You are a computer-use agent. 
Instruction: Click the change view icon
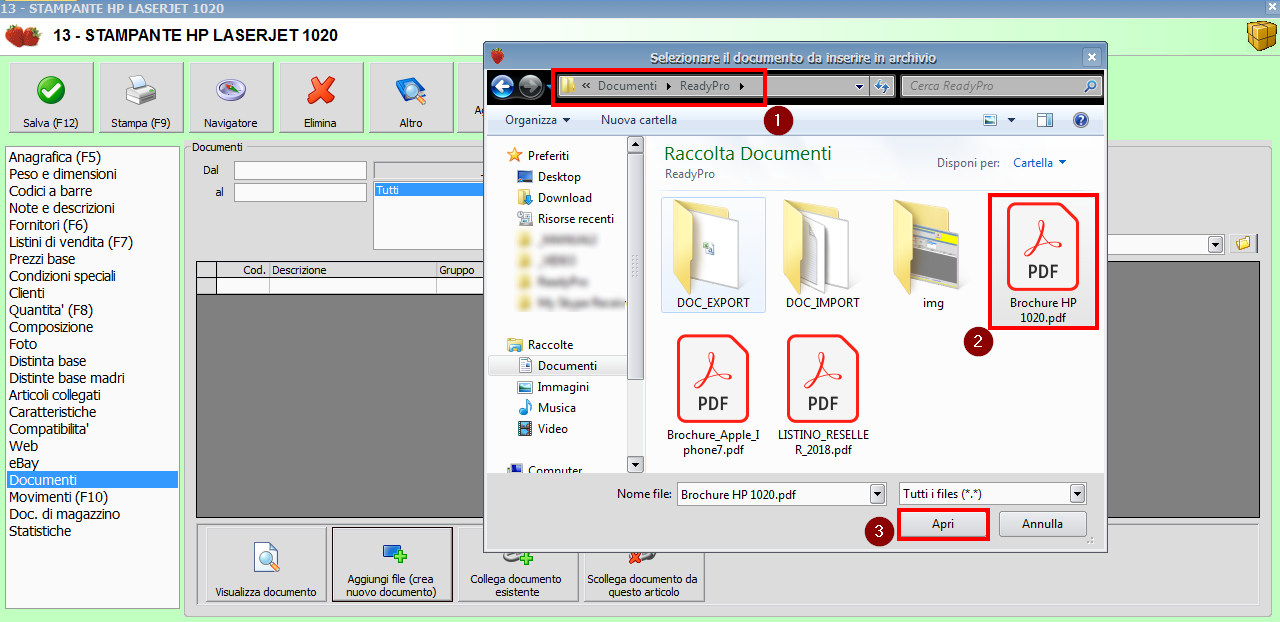point(990,120)
